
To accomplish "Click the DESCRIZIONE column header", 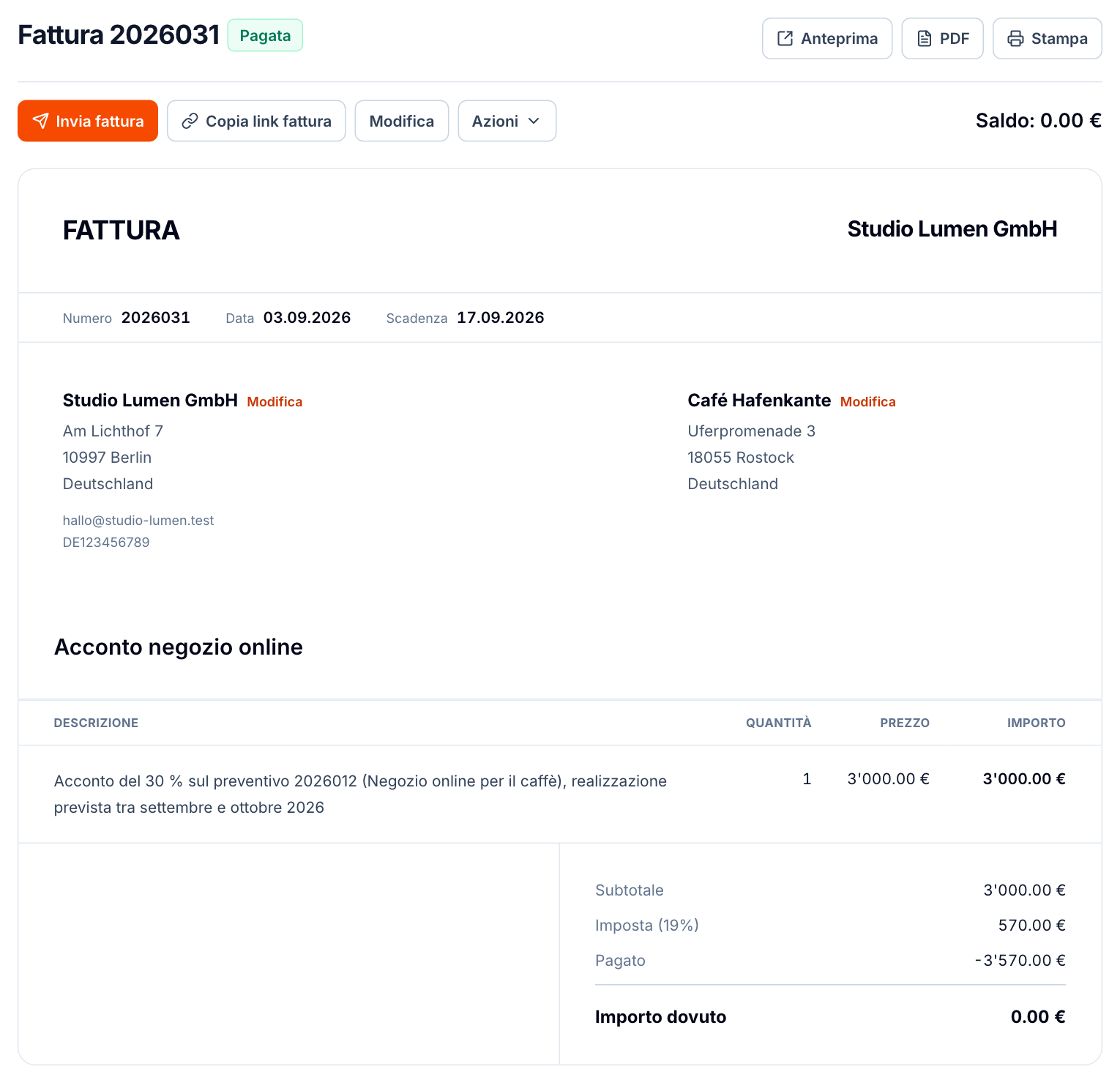I will point(96,723).
